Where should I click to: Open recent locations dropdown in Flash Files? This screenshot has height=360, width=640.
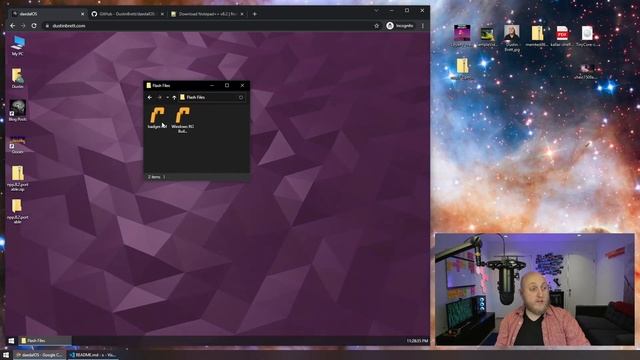(167, 98)
